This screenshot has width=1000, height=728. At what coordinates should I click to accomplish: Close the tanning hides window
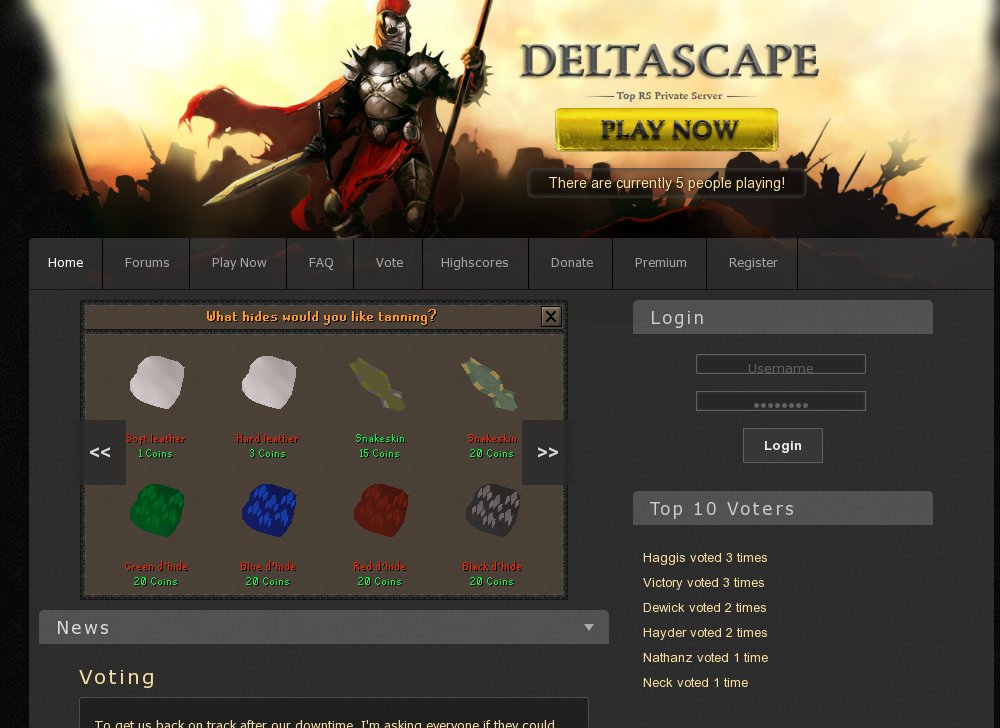(x=551, y=316)
